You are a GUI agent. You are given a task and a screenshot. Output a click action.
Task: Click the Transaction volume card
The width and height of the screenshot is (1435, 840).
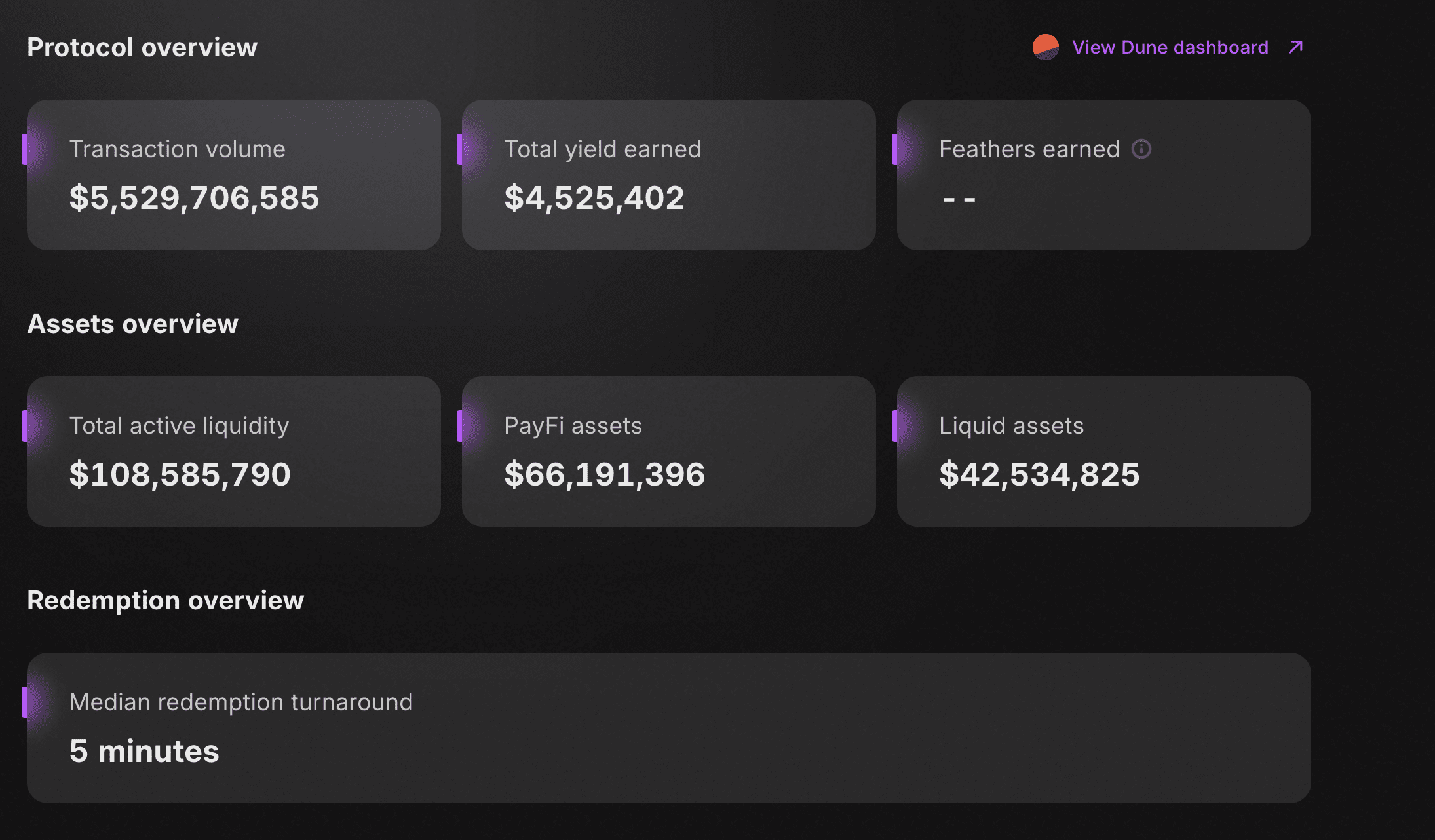[x=233, y=174]
